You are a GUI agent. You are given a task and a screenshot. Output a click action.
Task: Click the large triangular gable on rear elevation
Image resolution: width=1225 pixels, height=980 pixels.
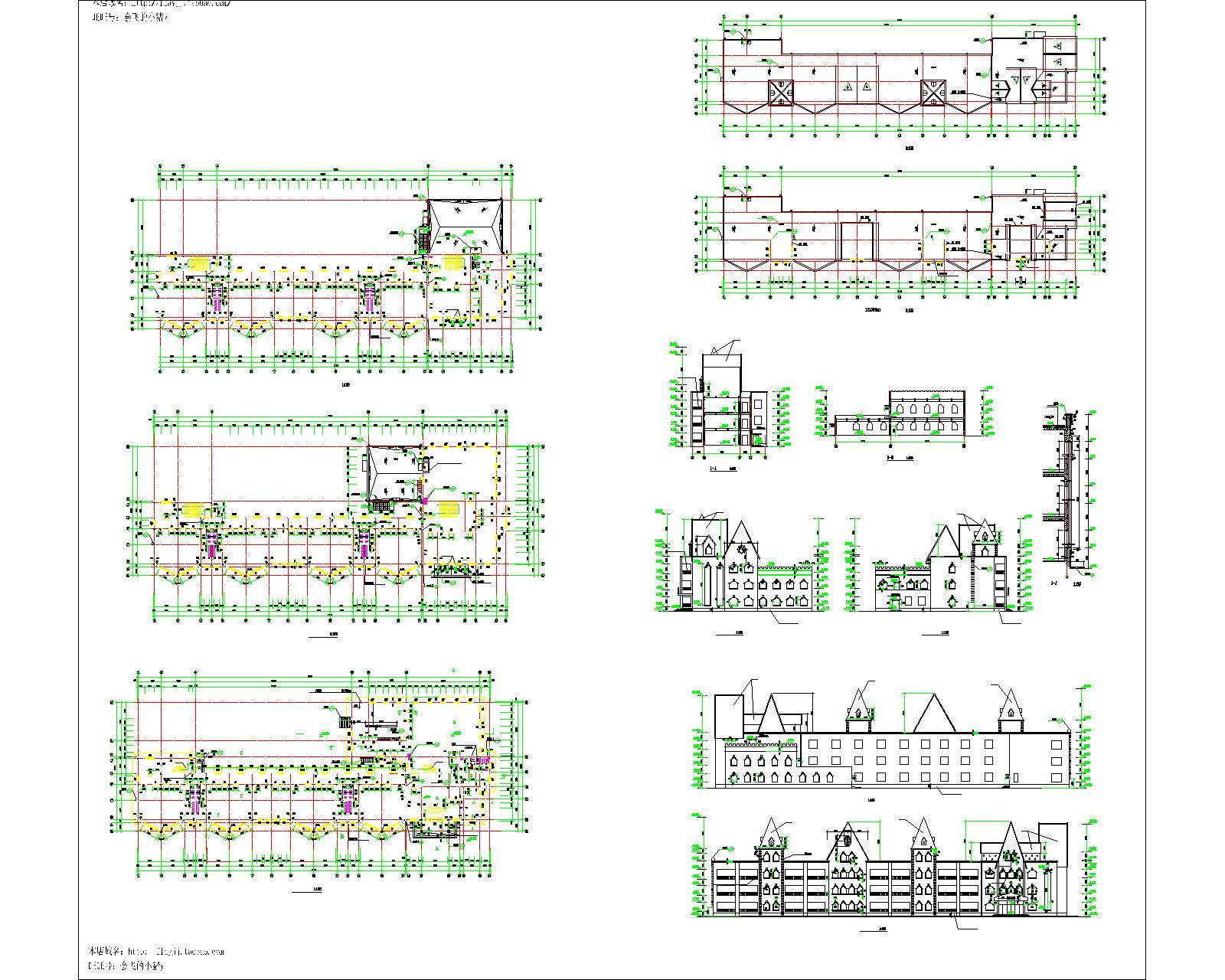tap(936, 712)
